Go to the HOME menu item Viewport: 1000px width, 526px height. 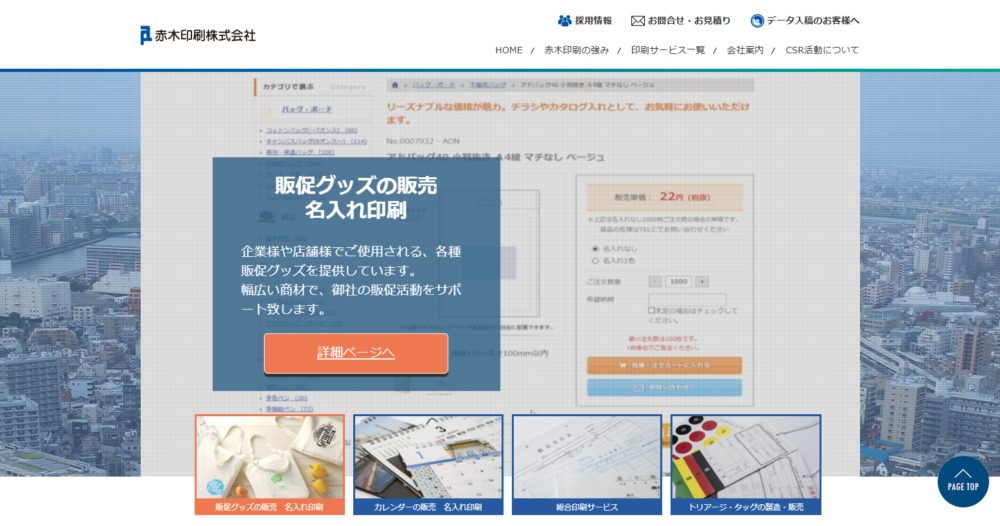(x=508, y=50)
